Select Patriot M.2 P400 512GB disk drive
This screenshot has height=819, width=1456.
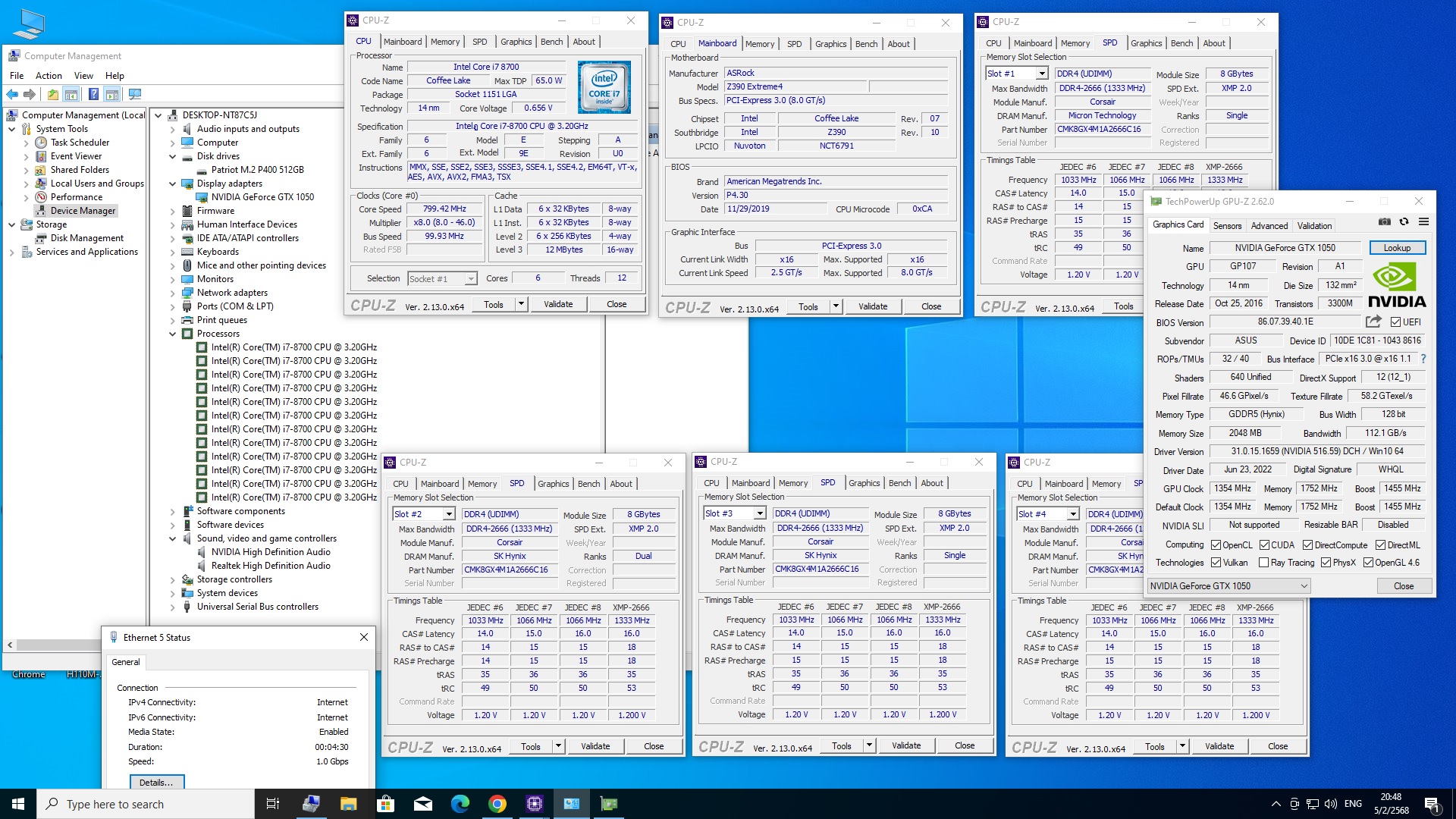coord(257,170)
